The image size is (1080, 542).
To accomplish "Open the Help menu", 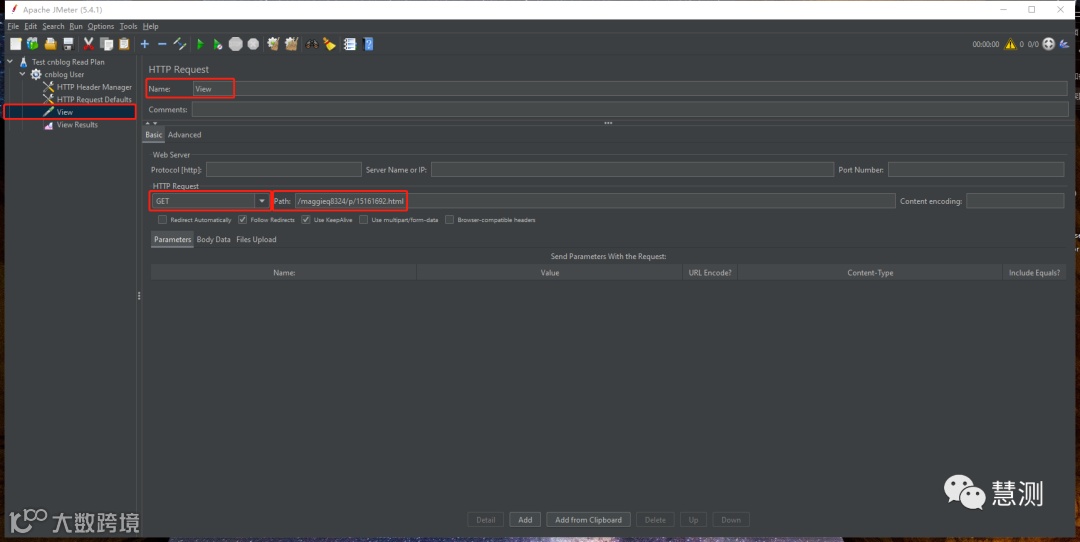I will coord(150,26).
